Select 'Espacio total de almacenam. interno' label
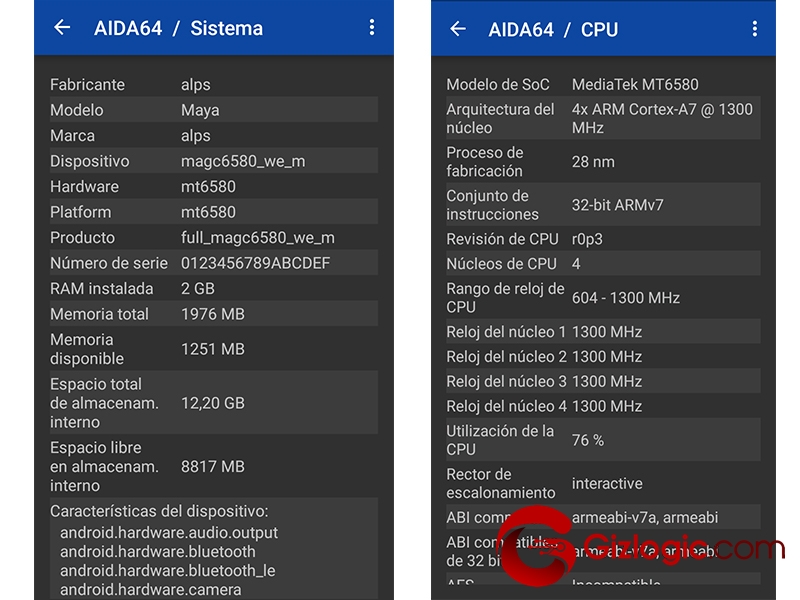The image size is (800, 600). click(x=104, y=403)
